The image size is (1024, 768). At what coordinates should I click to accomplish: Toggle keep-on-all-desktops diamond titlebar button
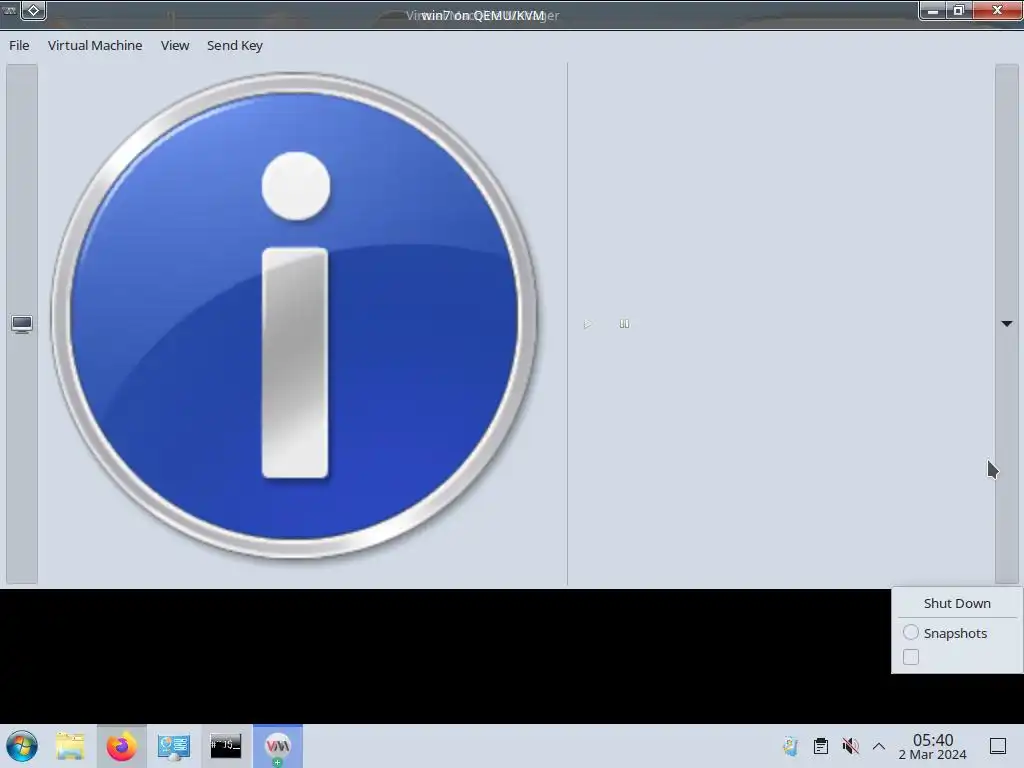33,10
